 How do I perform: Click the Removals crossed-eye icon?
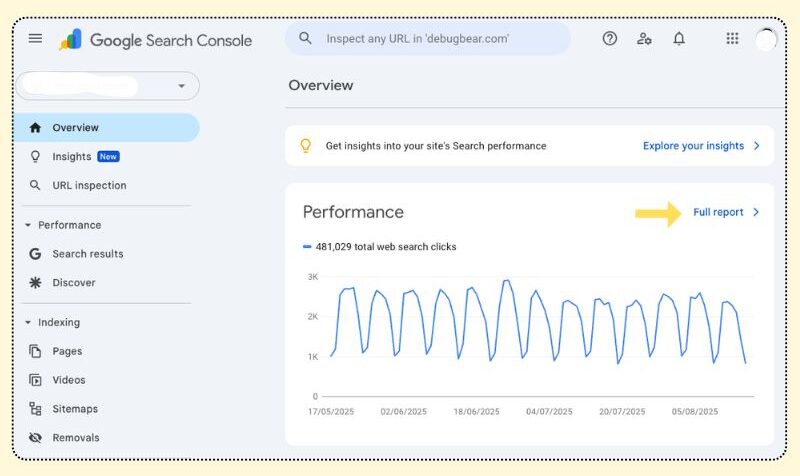35,438
